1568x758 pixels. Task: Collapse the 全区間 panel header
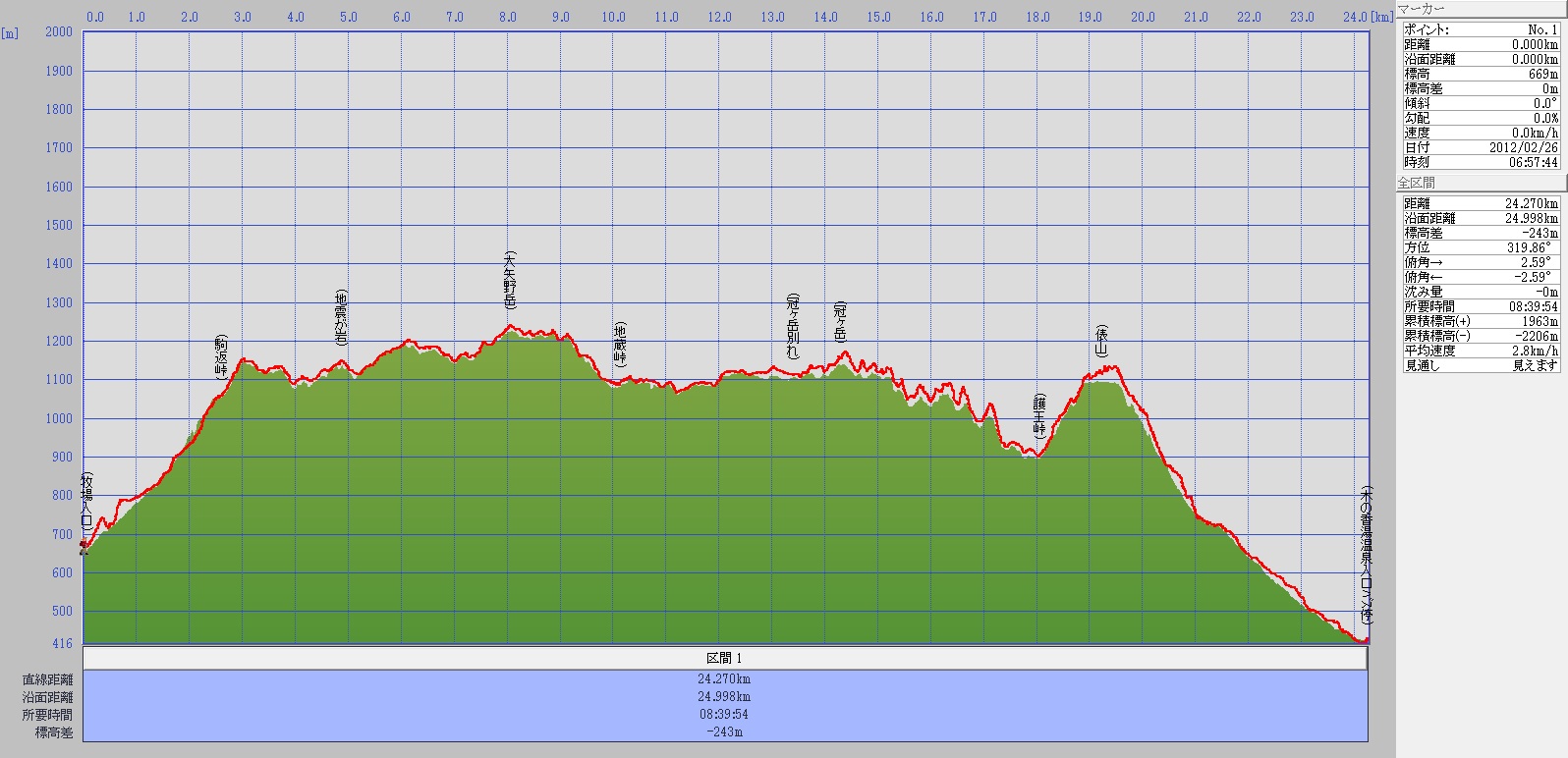[1481, 183]
